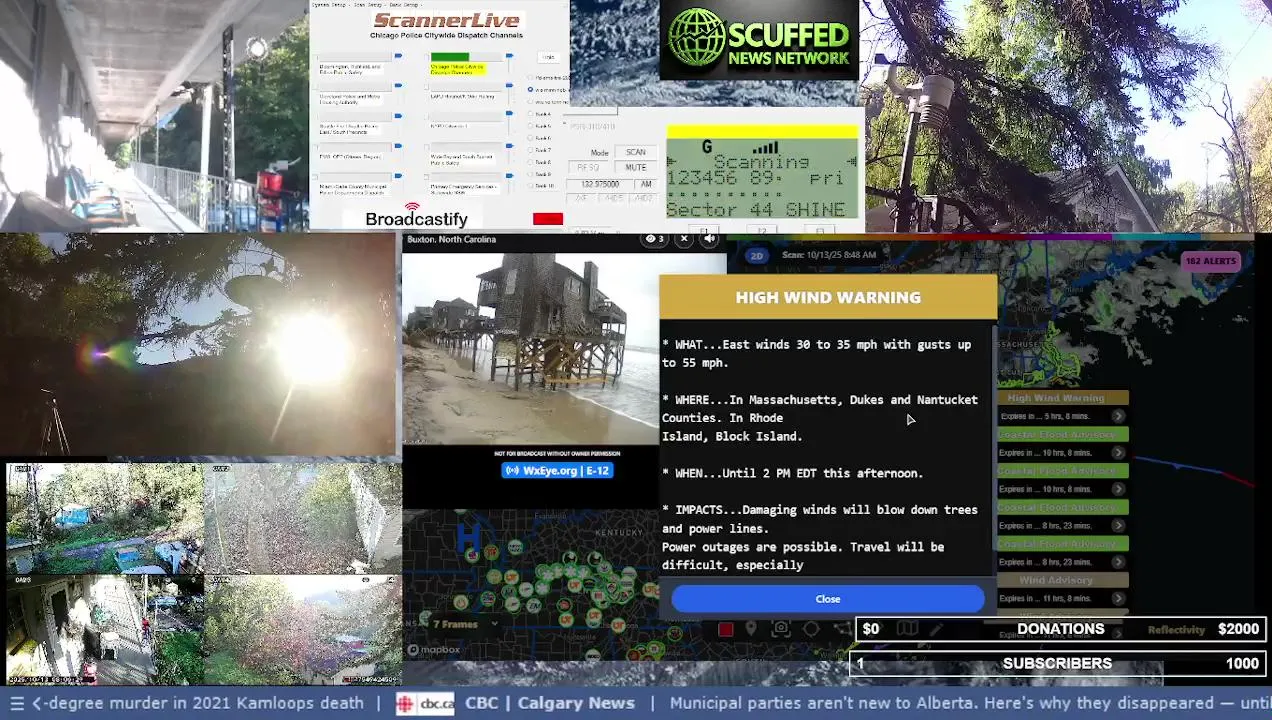
Task: Click the scanner LCD display
Action: (762, 178)
